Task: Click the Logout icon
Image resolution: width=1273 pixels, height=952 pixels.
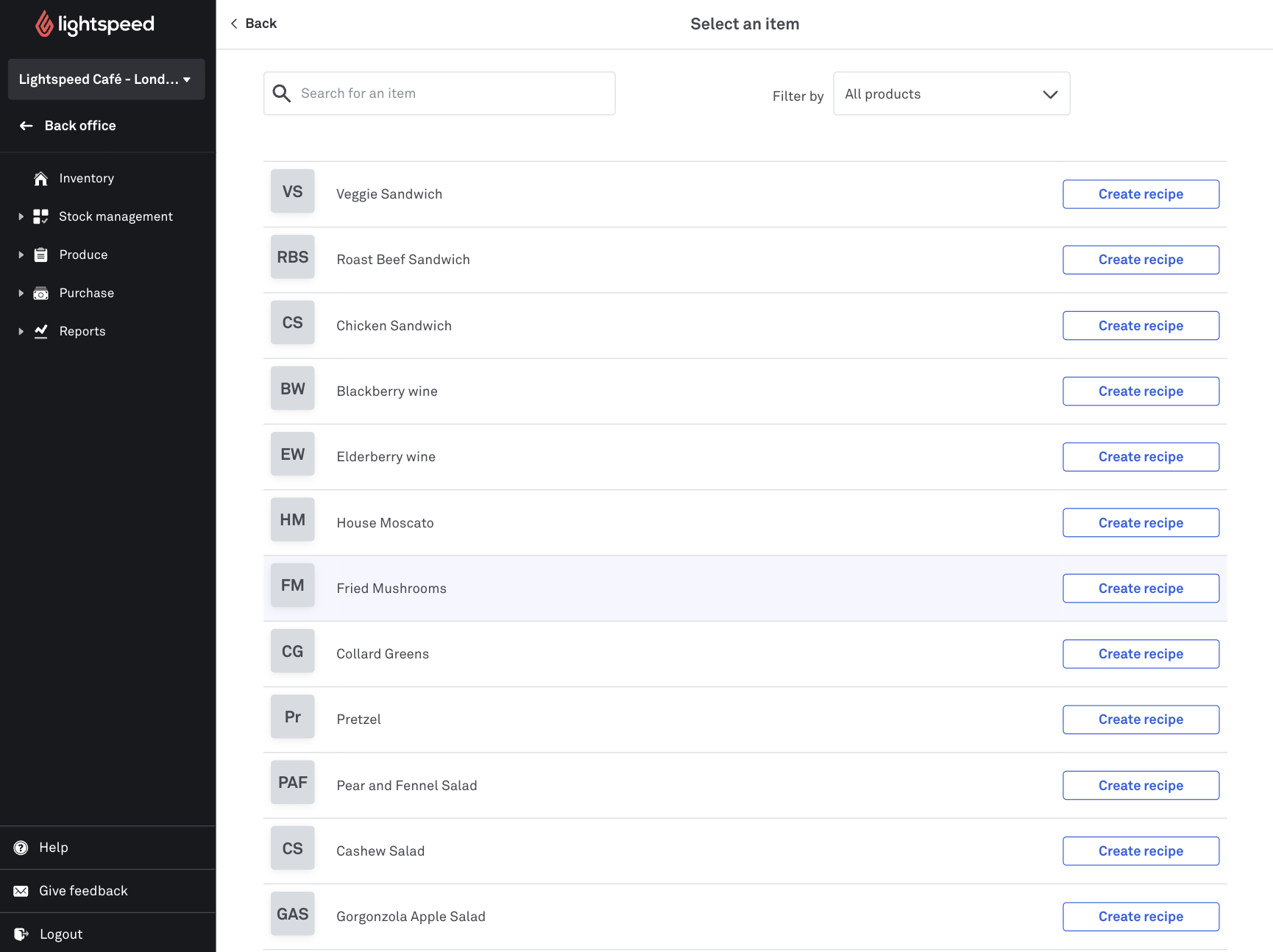Action: coord(21,934)
